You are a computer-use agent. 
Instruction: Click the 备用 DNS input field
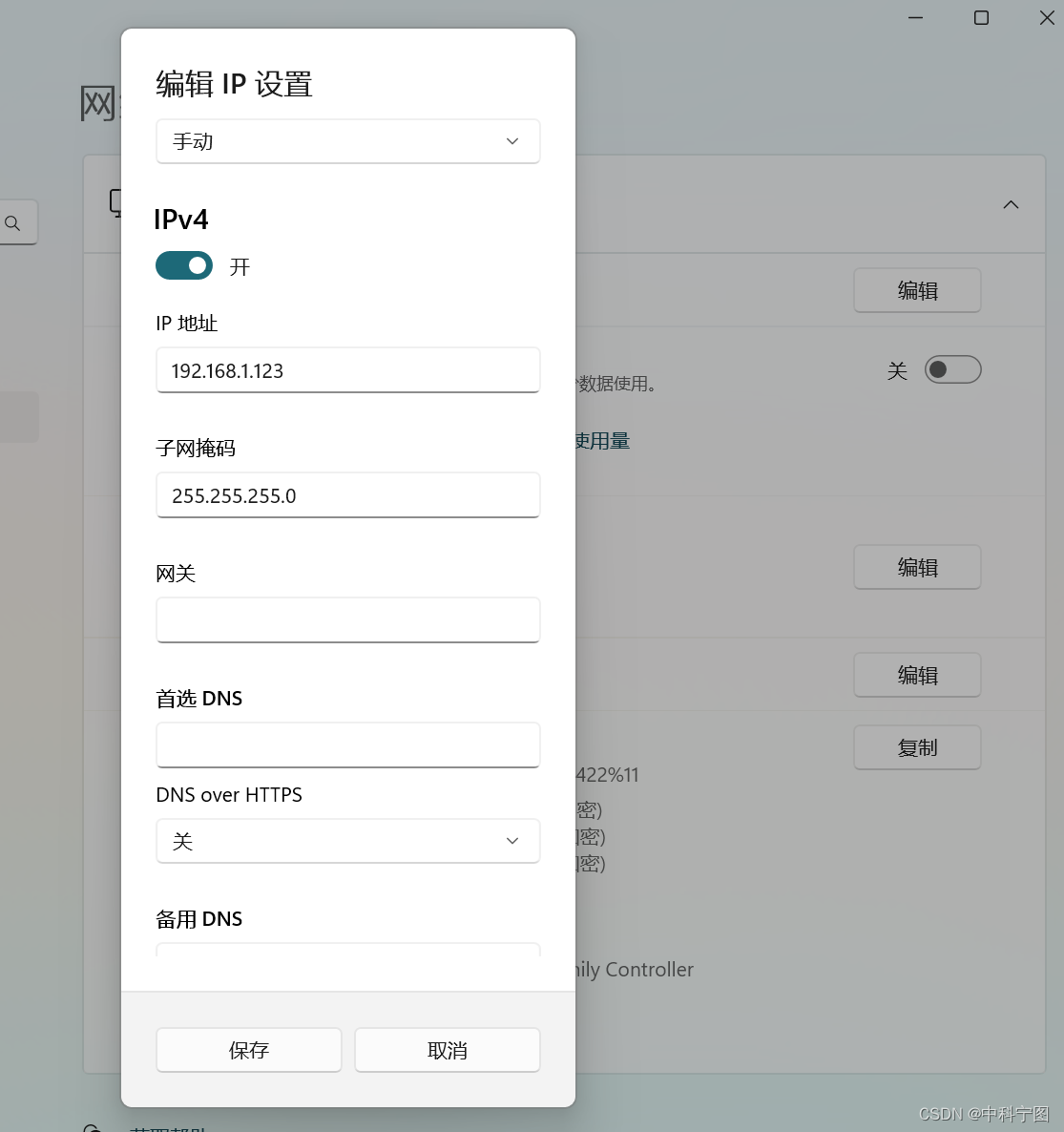tap(347, 959)
